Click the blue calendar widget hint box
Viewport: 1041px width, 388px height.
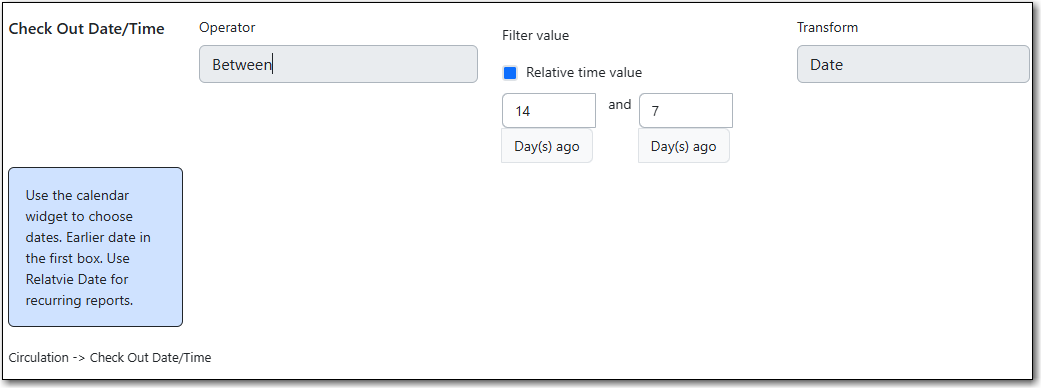point(96,247)
